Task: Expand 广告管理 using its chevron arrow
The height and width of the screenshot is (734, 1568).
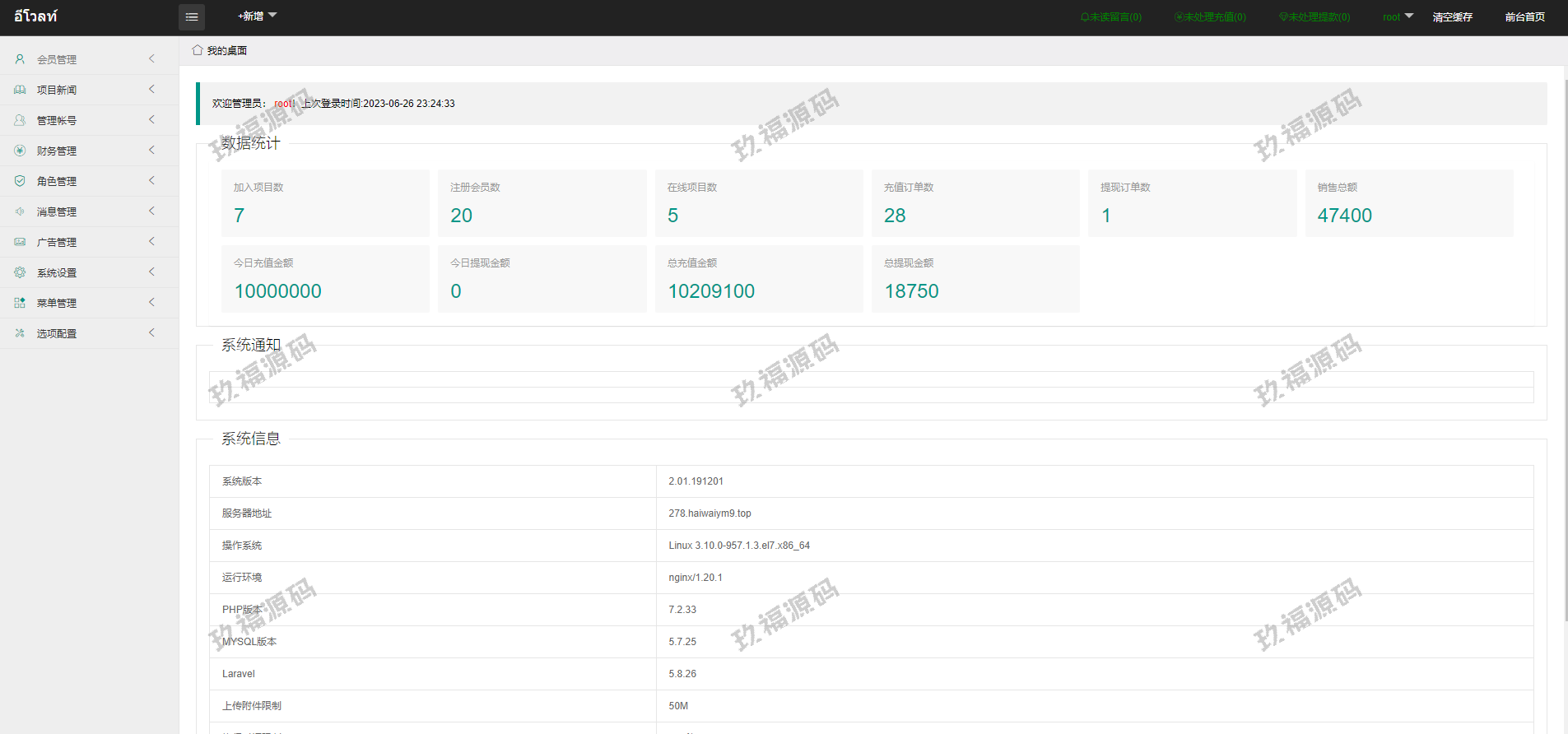Action: coord(151,242)
